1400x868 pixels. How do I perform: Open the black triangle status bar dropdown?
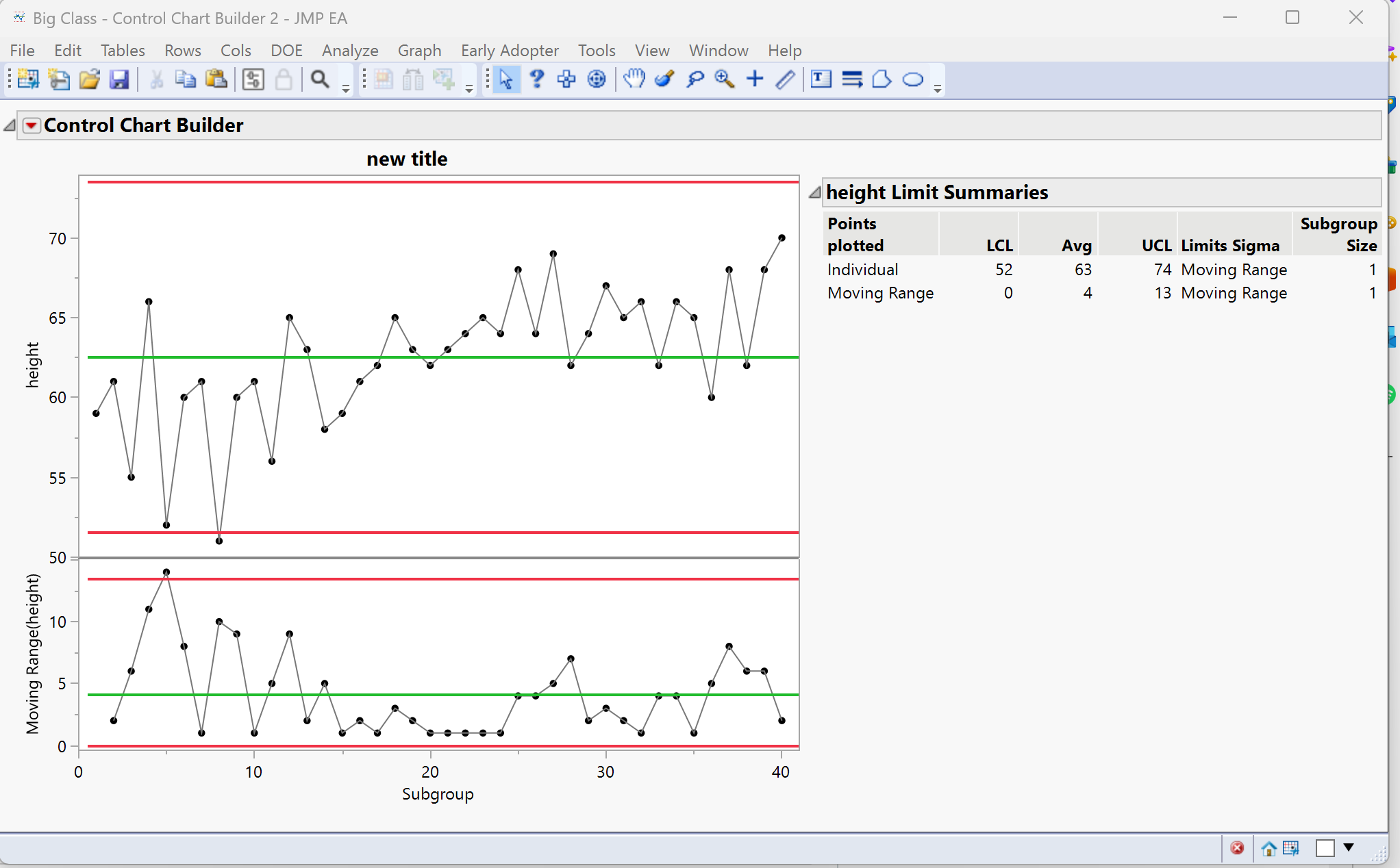point(1349,847)
